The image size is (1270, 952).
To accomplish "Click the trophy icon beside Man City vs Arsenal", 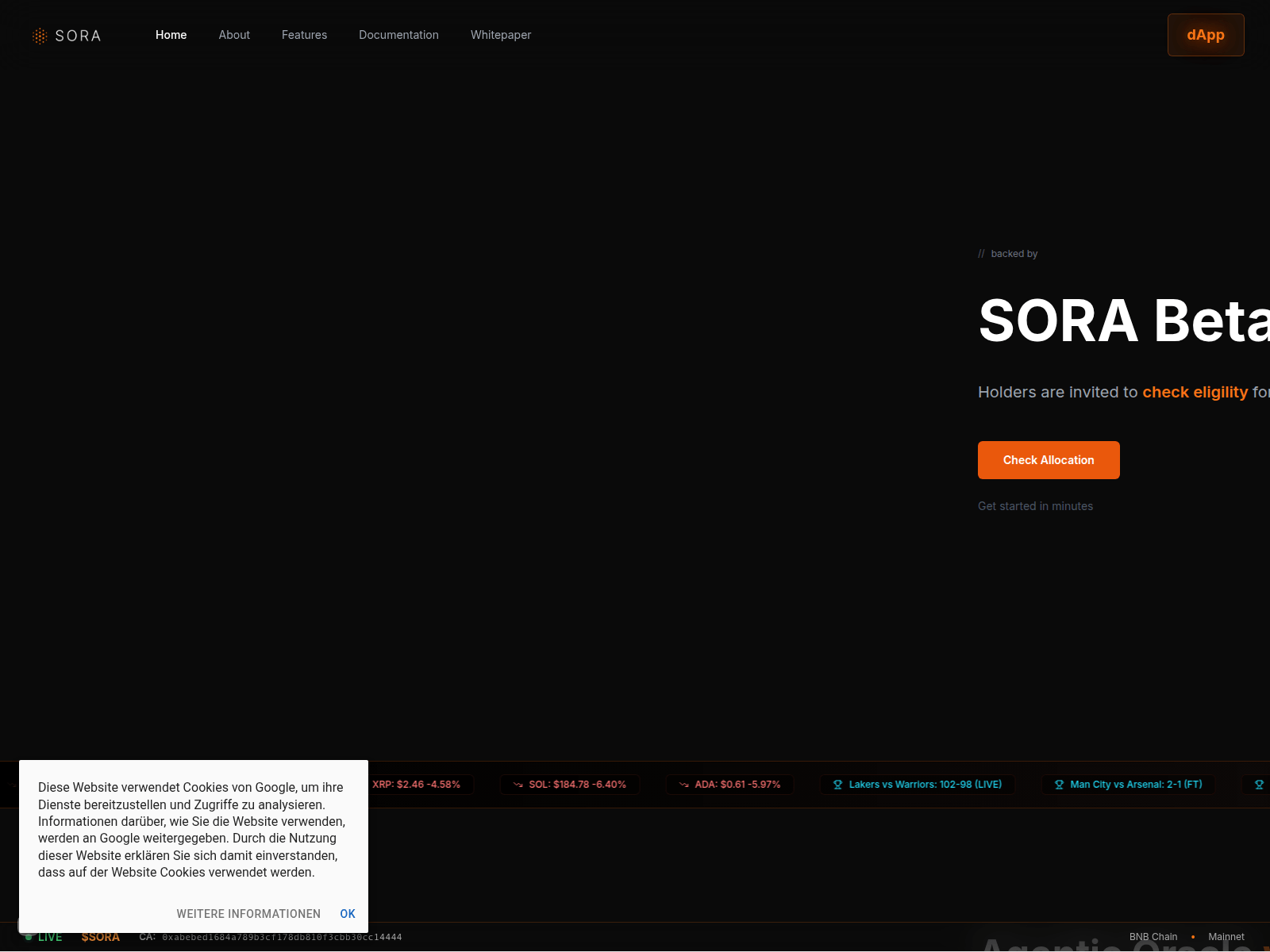I will click(1059, 785).
